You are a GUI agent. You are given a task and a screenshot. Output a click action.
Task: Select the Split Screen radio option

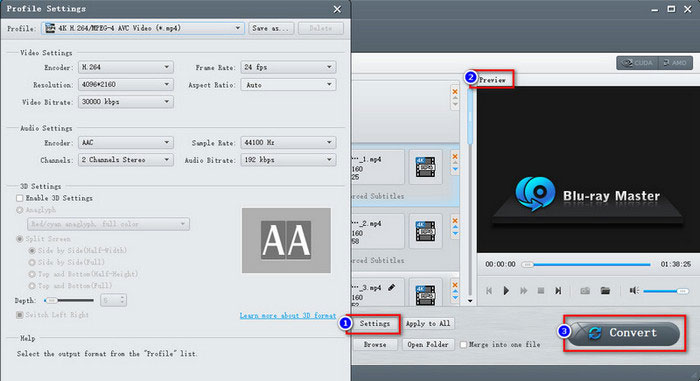[20, 239]
